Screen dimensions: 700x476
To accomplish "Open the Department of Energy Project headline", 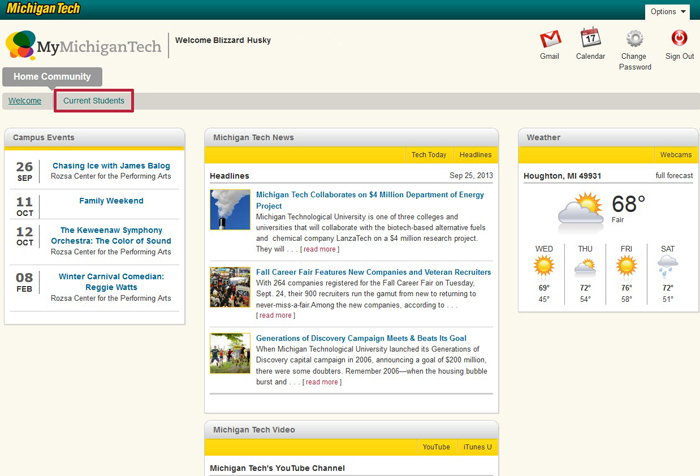I will (x=370, y=200).
